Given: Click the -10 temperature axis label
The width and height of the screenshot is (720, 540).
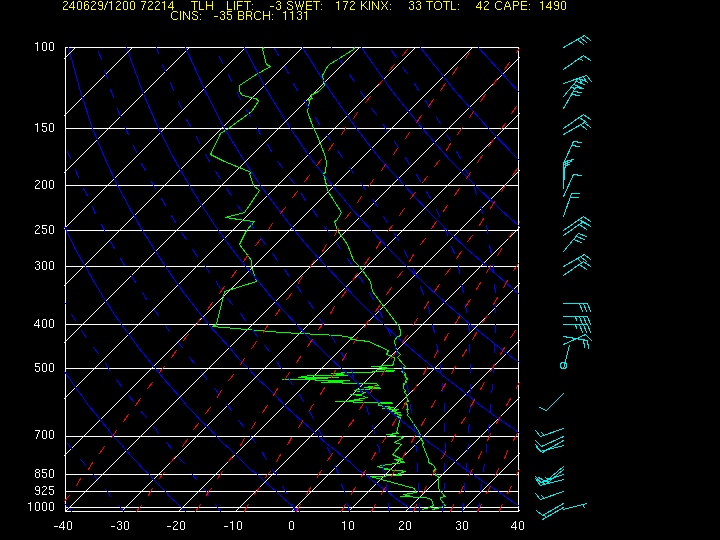Looking at the screenshot, I should (x=234, y=526).
